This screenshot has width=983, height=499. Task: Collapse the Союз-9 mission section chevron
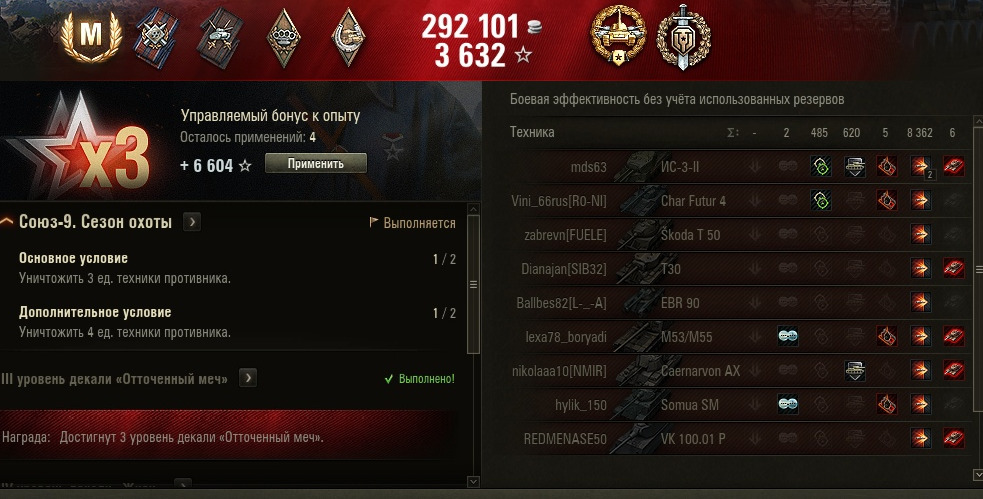coord(7,222)
